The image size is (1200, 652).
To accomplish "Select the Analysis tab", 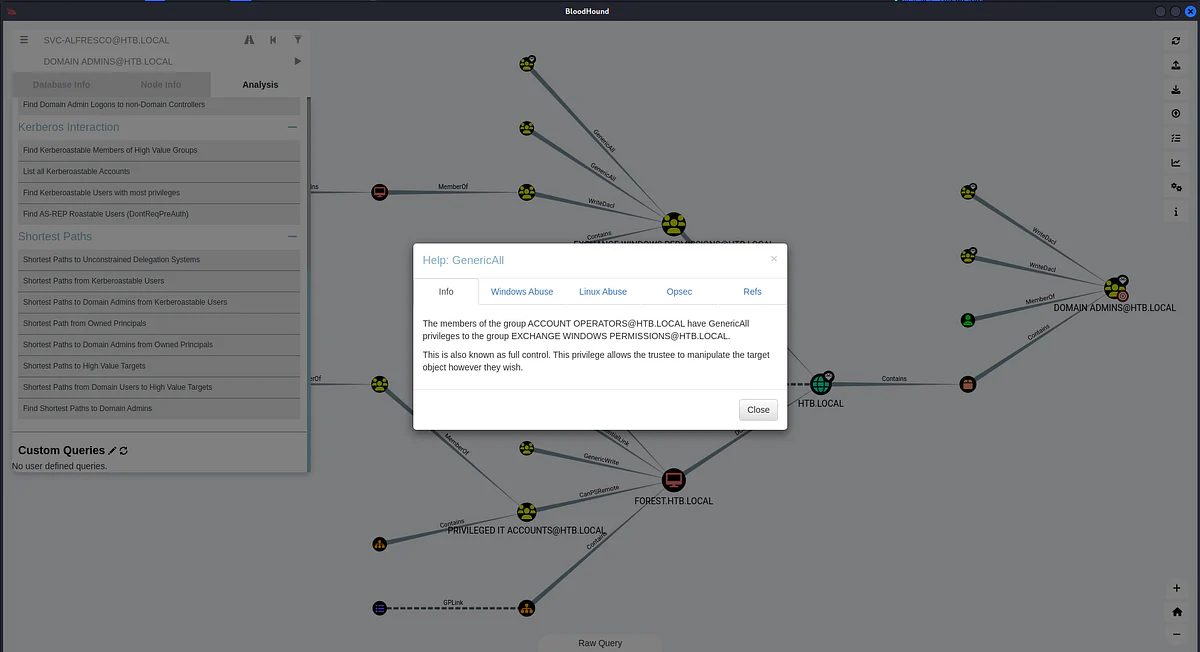I will coord(260,85).
